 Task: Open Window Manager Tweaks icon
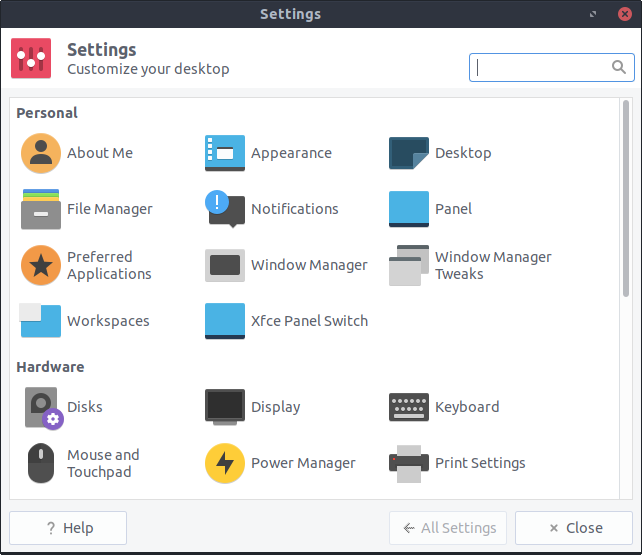click(409, 265)
